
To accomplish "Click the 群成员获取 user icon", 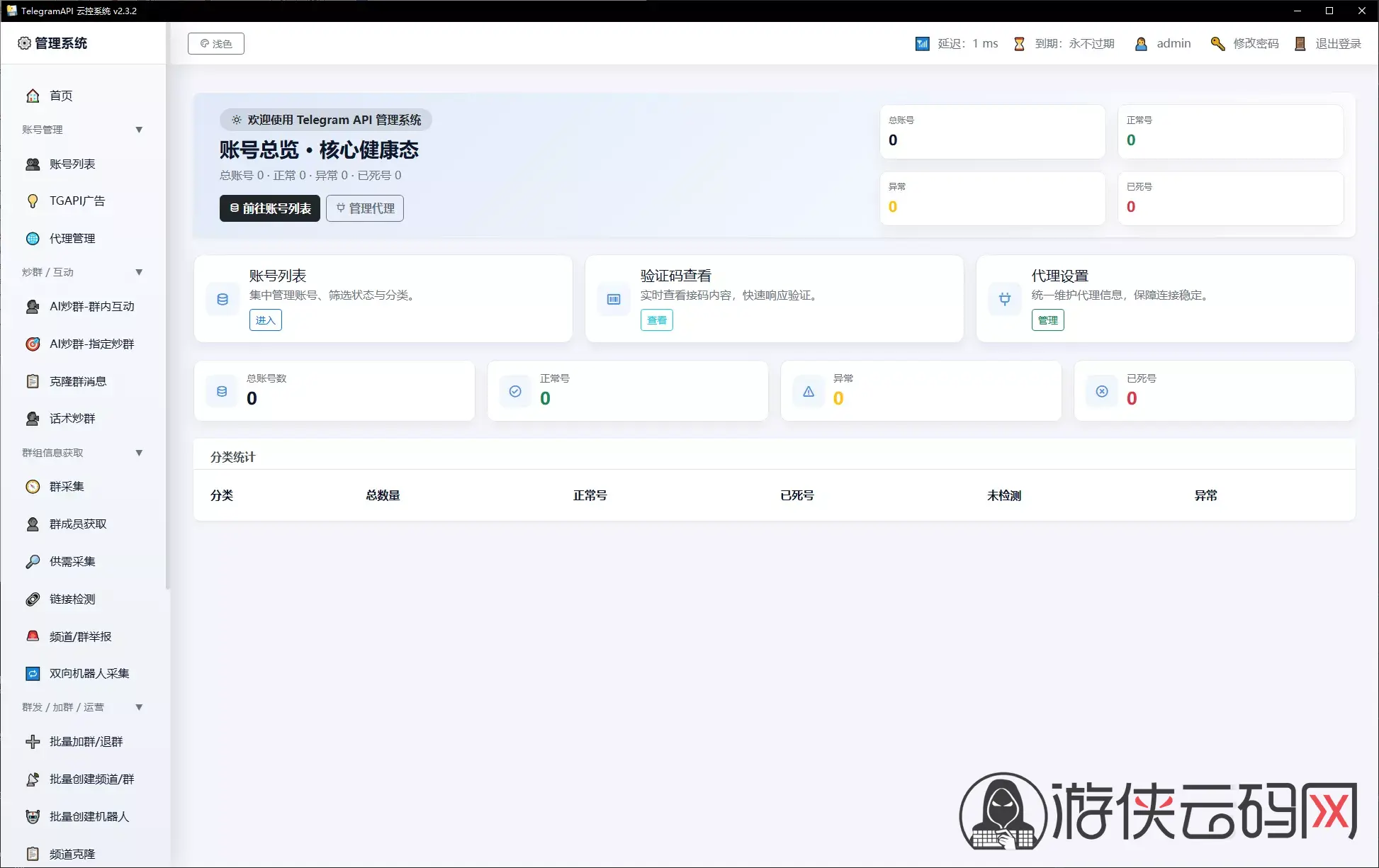I will point(33,524).
